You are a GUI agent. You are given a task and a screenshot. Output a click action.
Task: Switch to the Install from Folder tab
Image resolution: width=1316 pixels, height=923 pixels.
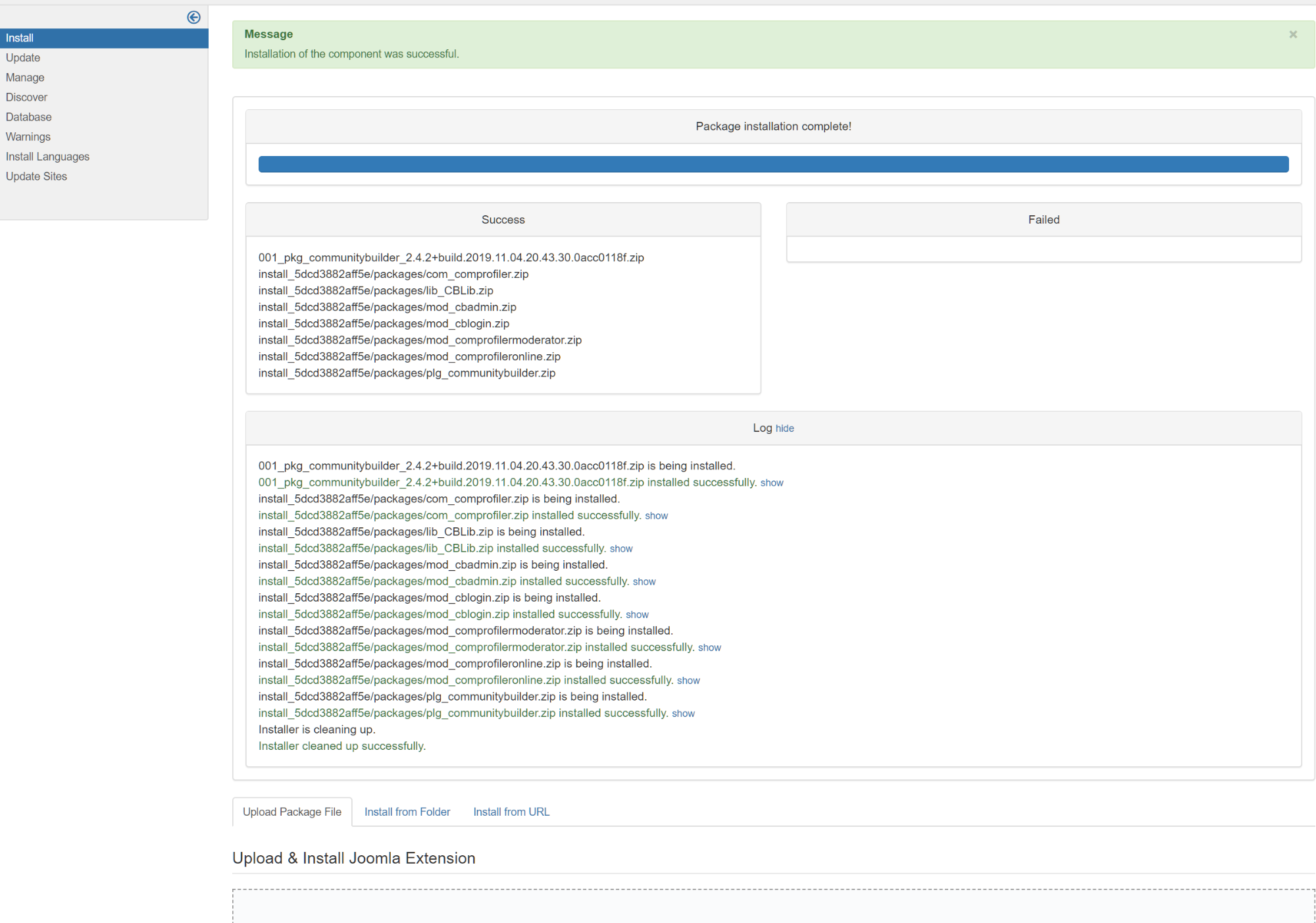click(x=407, y=812)
